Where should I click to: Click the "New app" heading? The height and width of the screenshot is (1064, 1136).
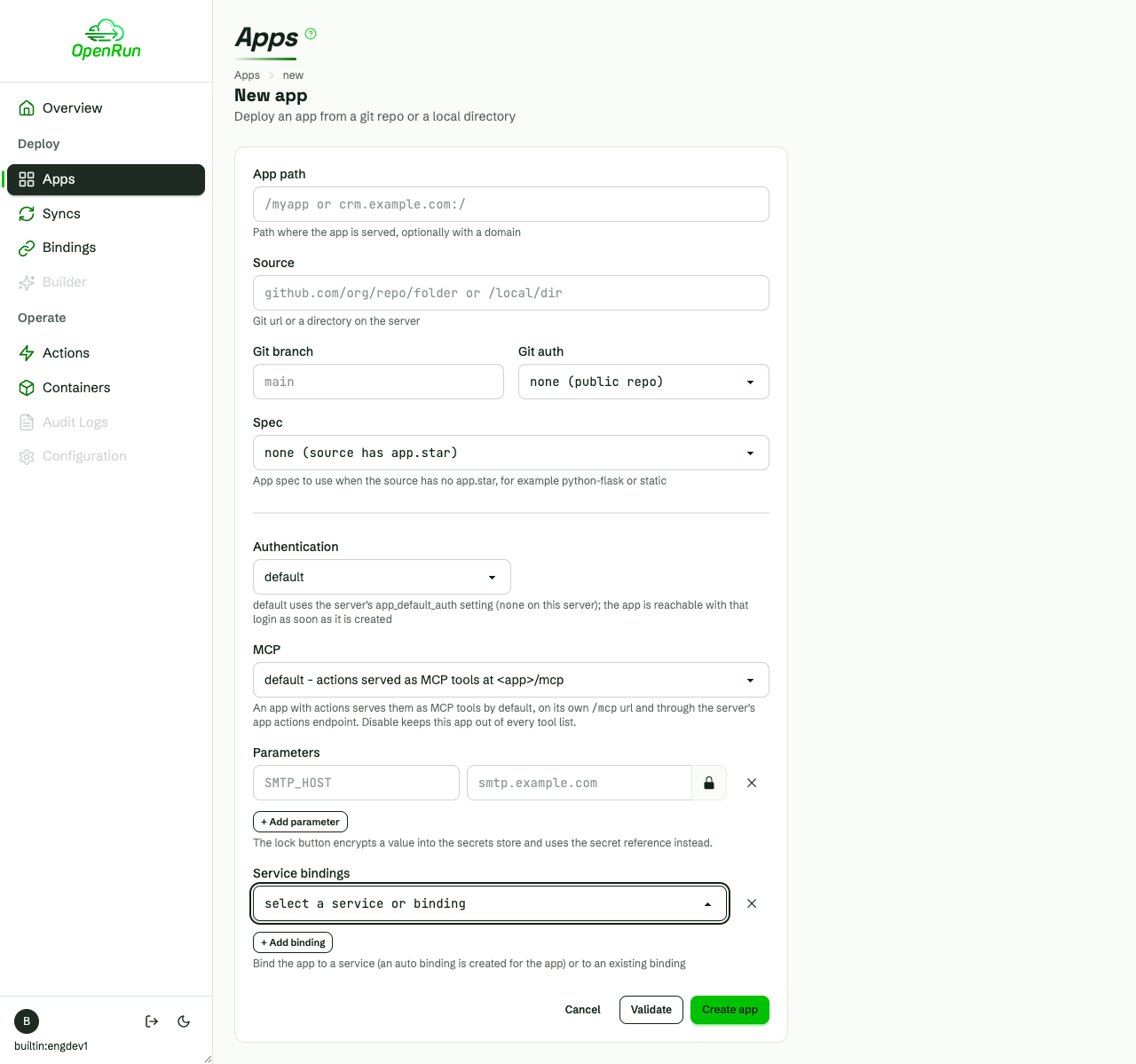271,96
